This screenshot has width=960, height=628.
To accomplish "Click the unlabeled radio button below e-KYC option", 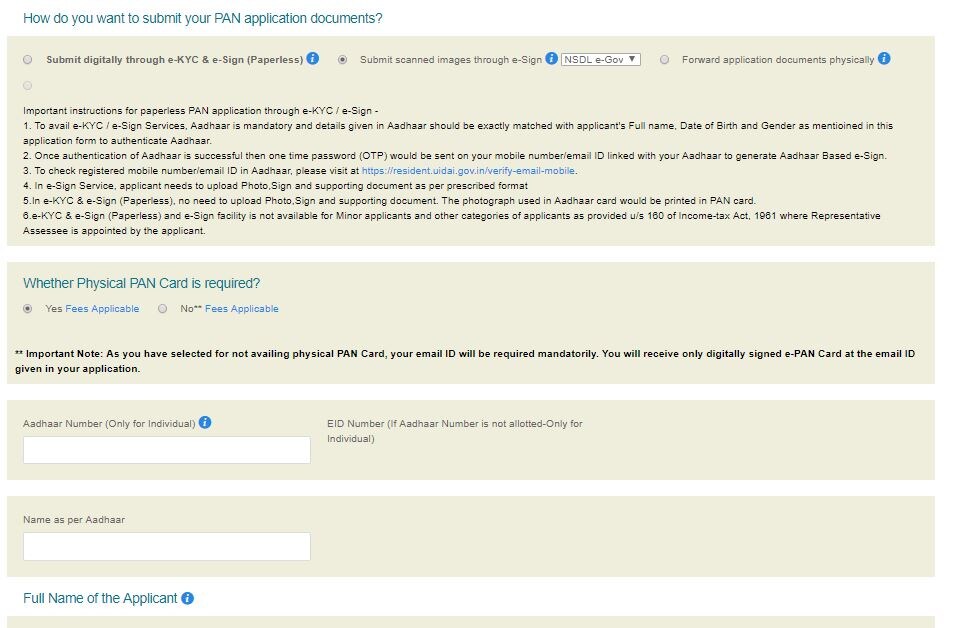I will [28, 85].
